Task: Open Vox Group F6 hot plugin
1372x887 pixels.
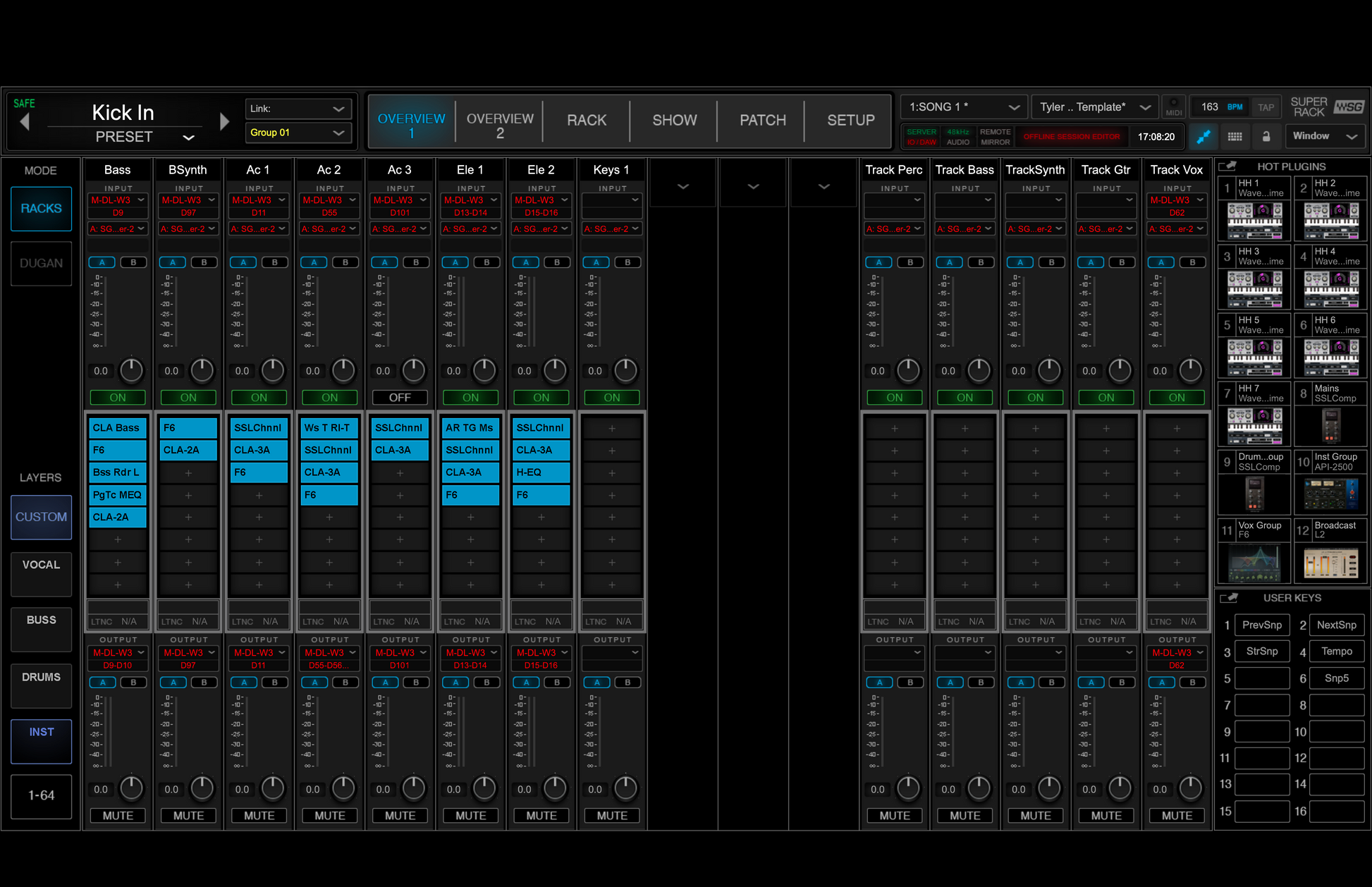Action: 1255,563
